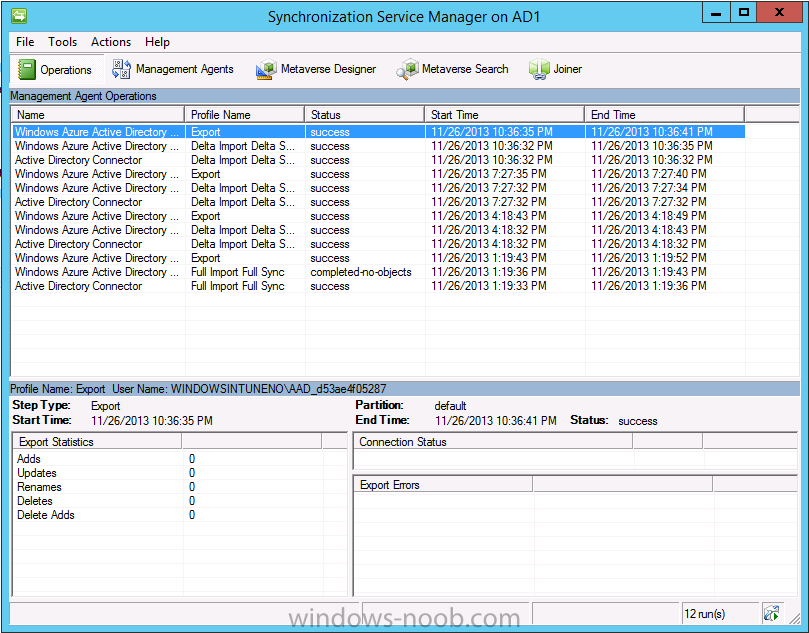Close the Synchronization Service Manager window
809x633 pixels.
pyautogui.click(x=780, y=13)
